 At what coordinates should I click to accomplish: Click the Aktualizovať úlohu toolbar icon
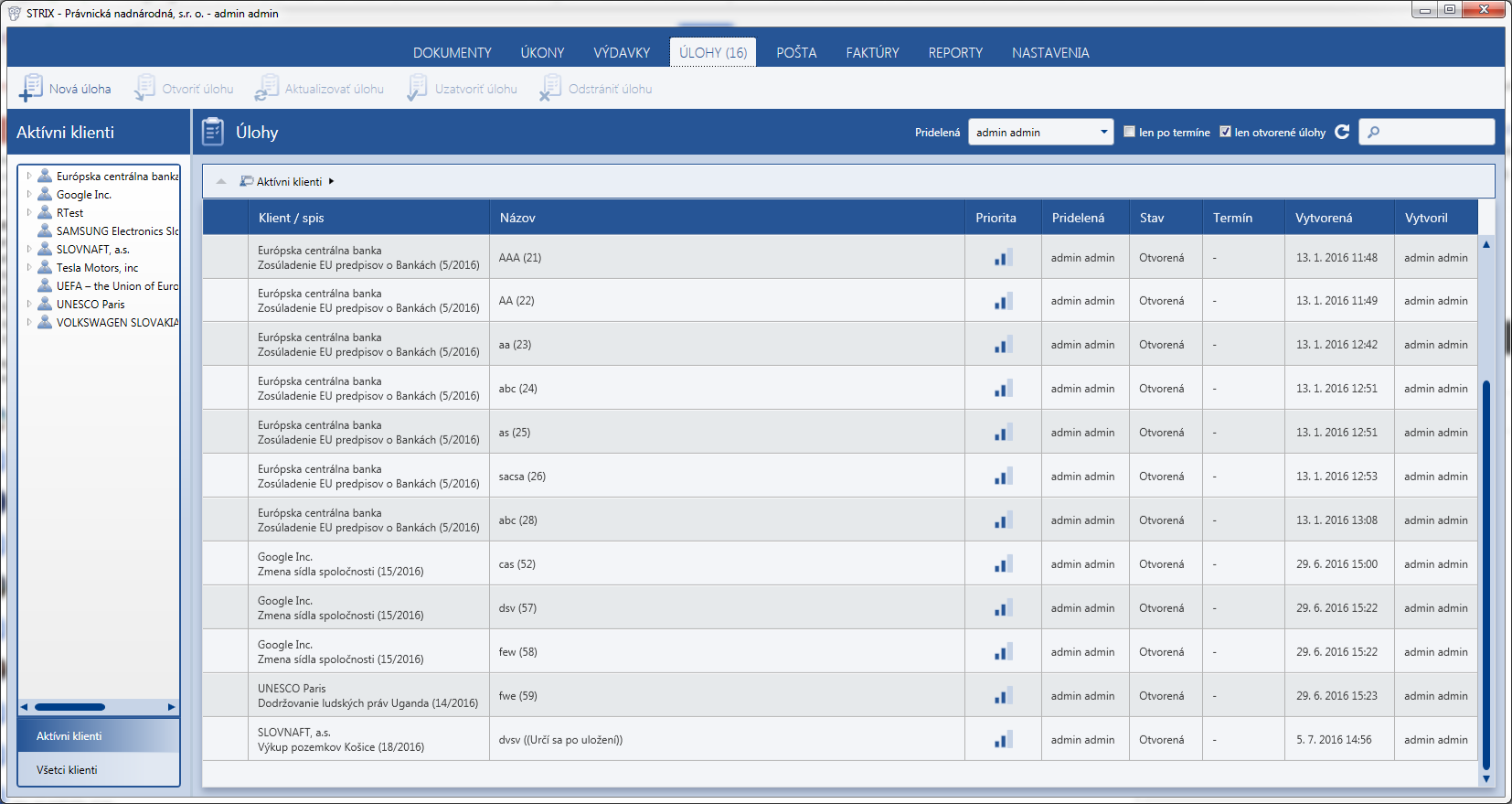point(266,89)
